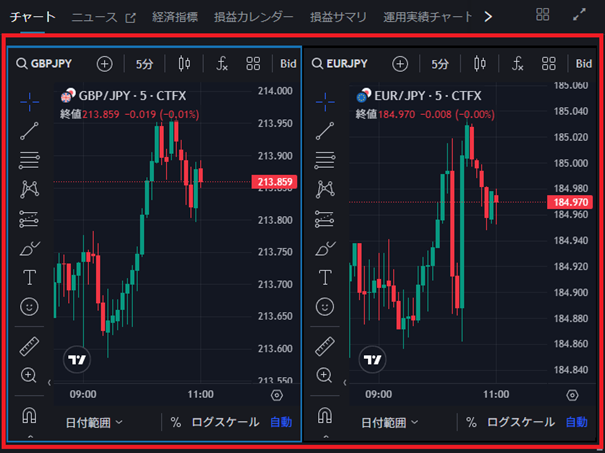Open chart settings gear on GBPJPY chart

[277, 395]
